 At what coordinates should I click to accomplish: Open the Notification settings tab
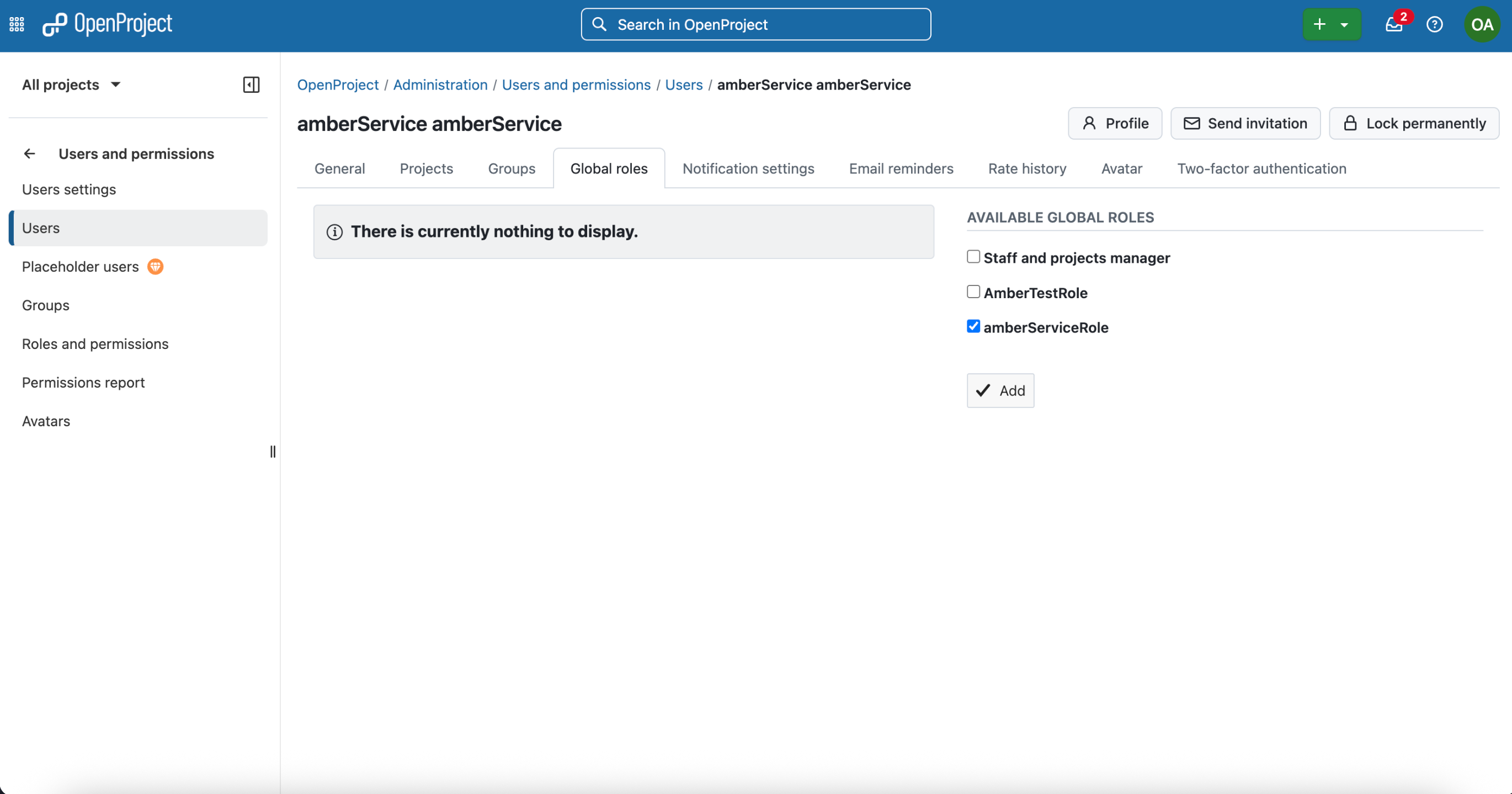click(x=748, y=168)
